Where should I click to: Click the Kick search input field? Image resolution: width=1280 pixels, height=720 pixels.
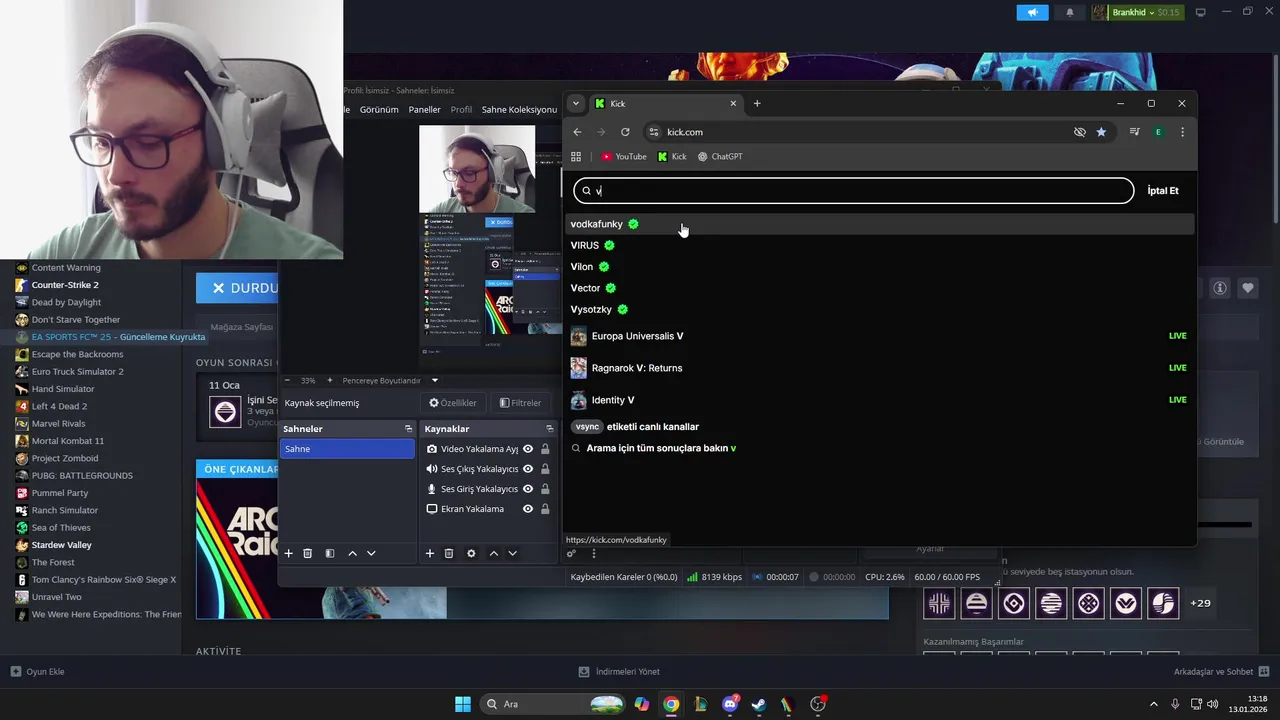coord(854,190)
